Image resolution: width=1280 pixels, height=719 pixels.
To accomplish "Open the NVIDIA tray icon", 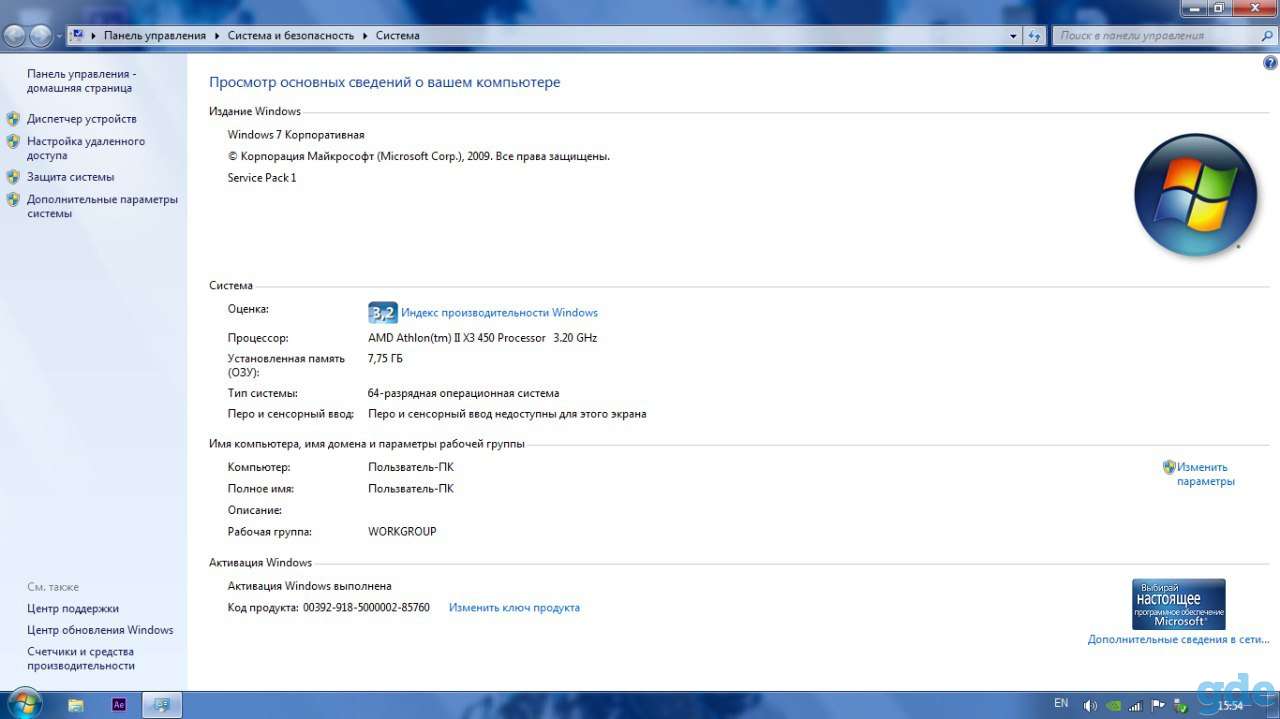I will tap(1113, 705).
